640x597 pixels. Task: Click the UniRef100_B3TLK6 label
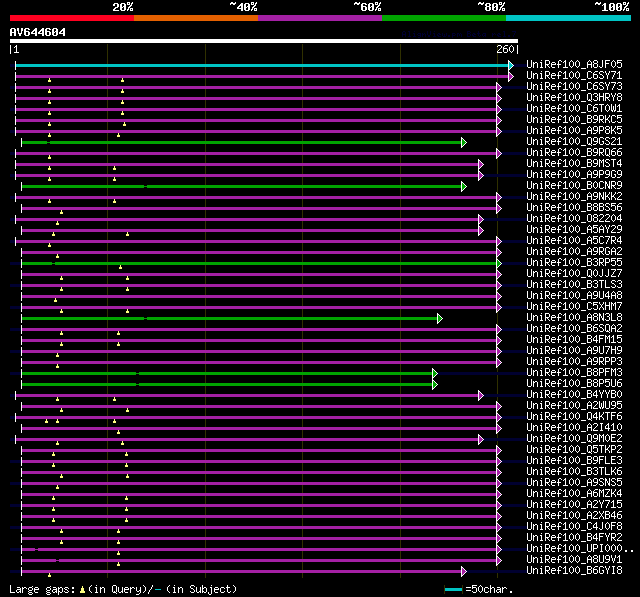coord(574,472)
